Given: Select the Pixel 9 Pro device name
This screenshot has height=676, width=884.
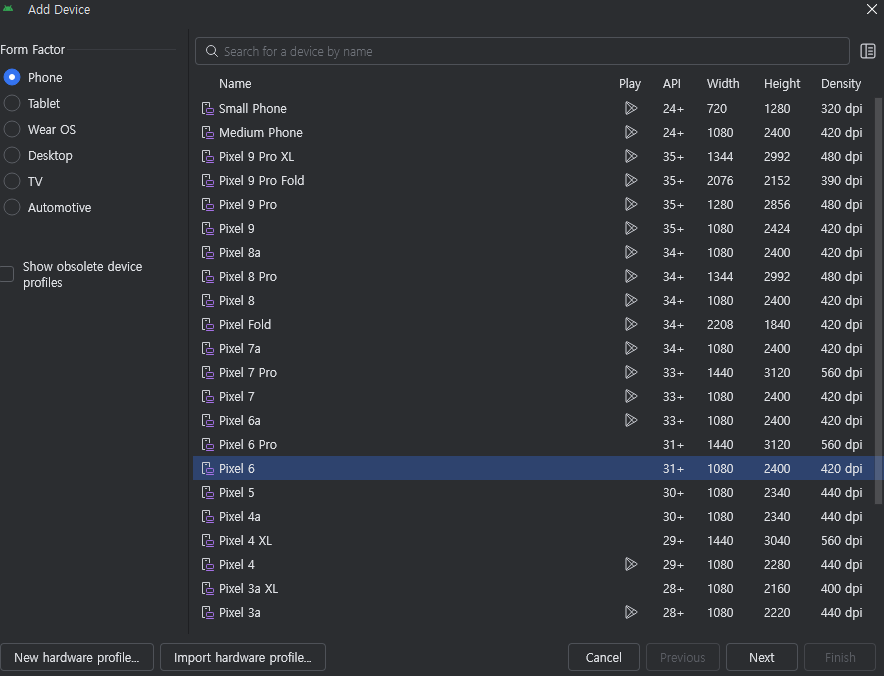Looking at the screenshot, I should [x=248, y=204].
